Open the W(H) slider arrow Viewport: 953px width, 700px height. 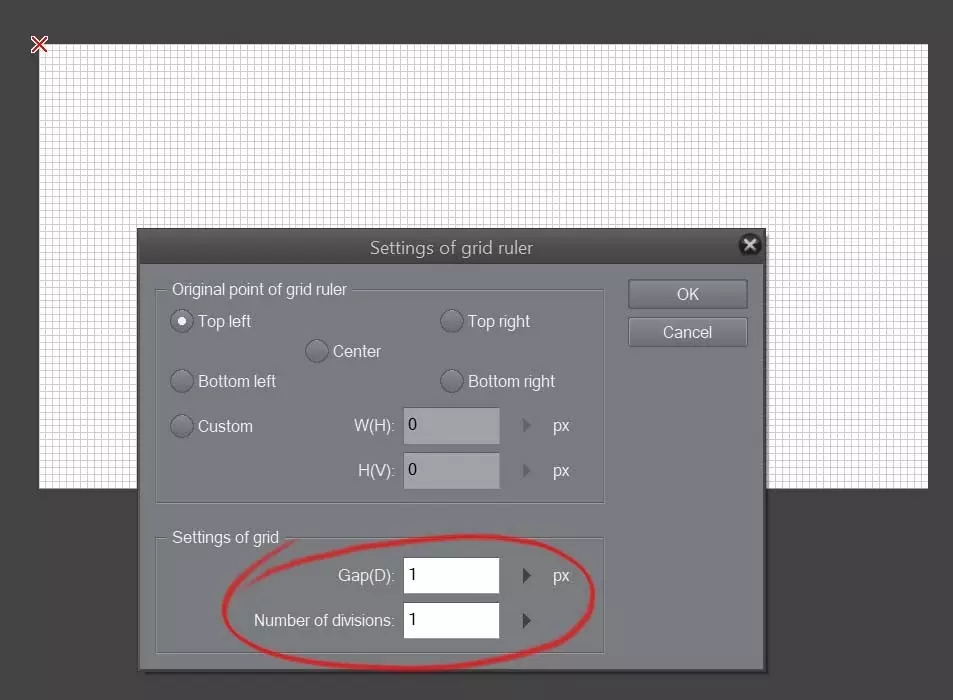[x=526, y=425]
